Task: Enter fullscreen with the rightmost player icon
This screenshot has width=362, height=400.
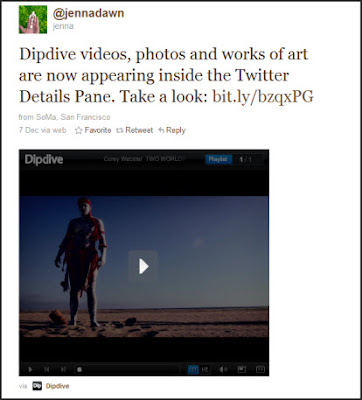Action: point(260,369)
